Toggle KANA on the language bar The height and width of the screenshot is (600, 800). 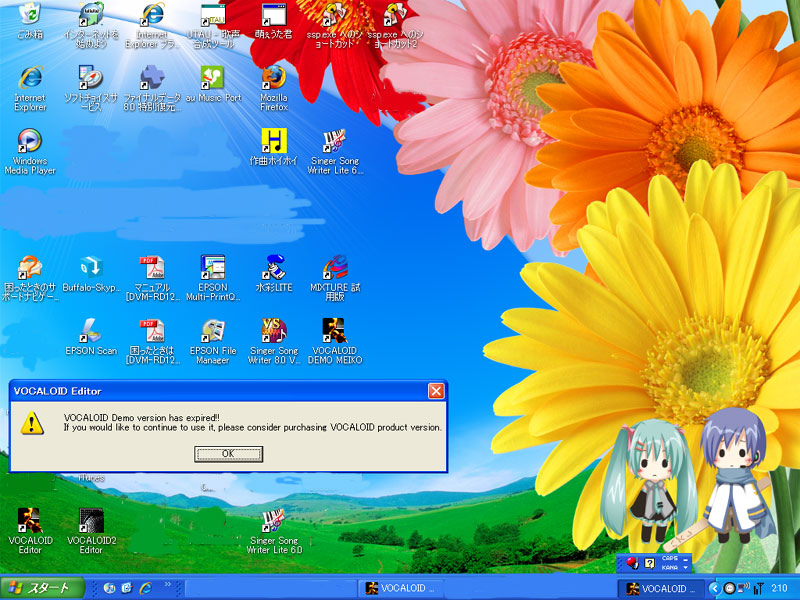(x=669, y=567)
